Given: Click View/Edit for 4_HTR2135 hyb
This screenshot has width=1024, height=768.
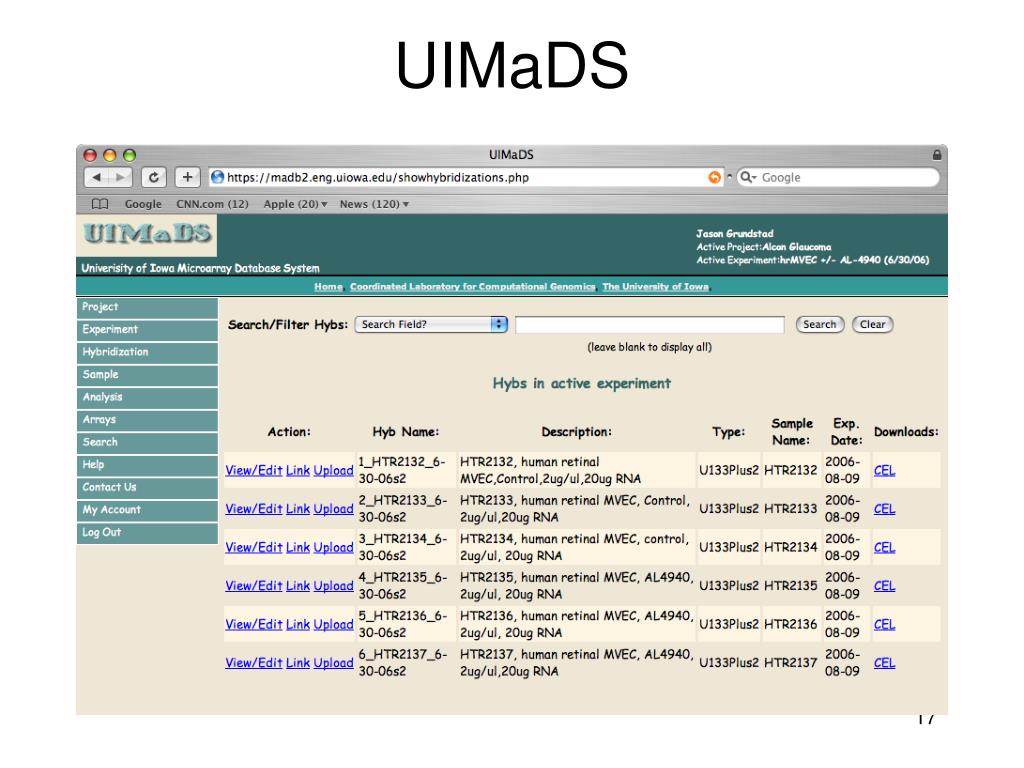Looking at the screenshot, I should point(253,586).
